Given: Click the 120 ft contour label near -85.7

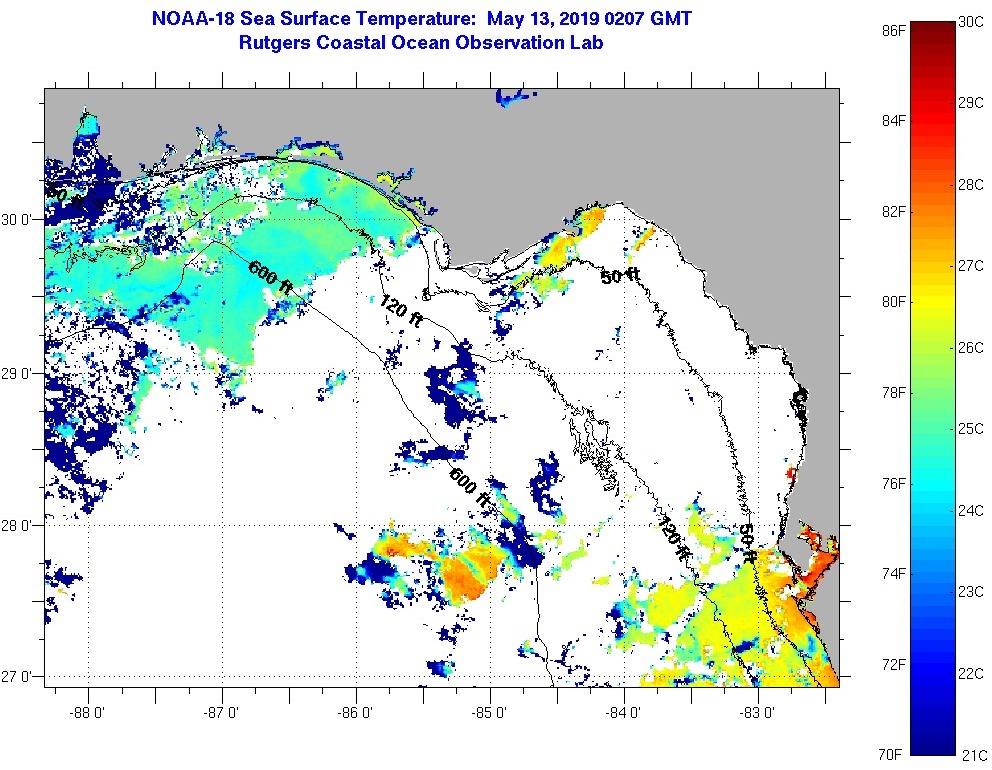Looking at the screenshot, I should pyautogui.click(x=401, y=311).
